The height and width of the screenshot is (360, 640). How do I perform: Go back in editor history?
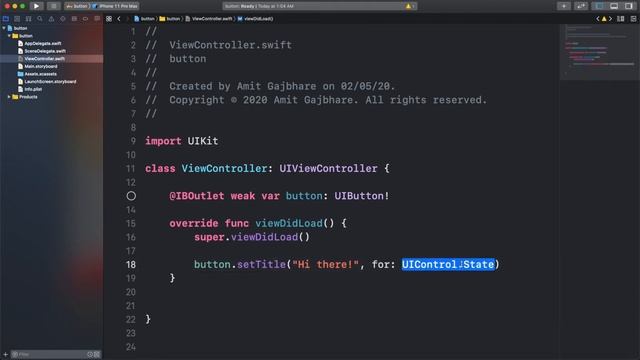point(119,19)
